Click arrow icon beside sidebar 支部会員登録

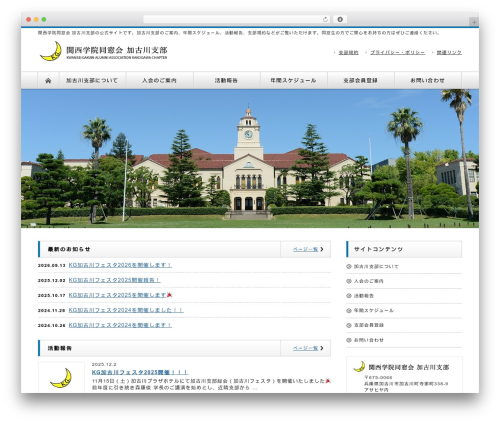(x=349, y=325)
